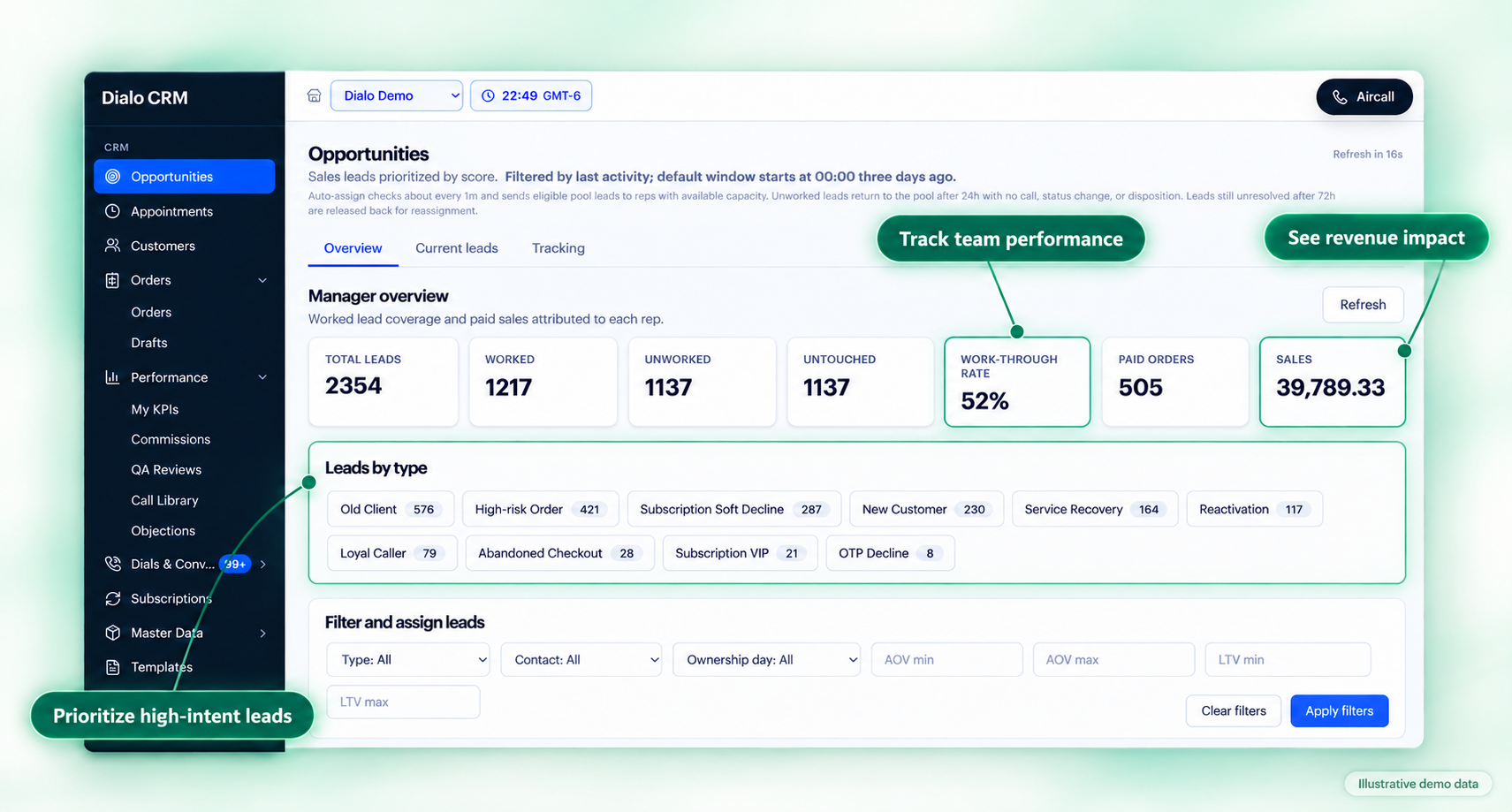Click the Customers people icon

(x=112, y=246)
